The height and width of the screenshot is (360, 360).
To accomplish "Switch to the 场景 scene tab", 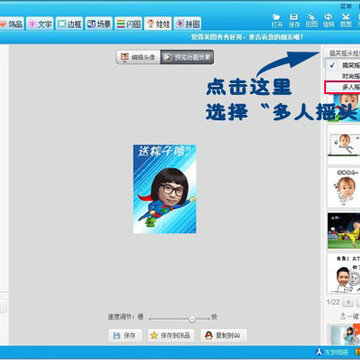I will [x=99, y=24].
